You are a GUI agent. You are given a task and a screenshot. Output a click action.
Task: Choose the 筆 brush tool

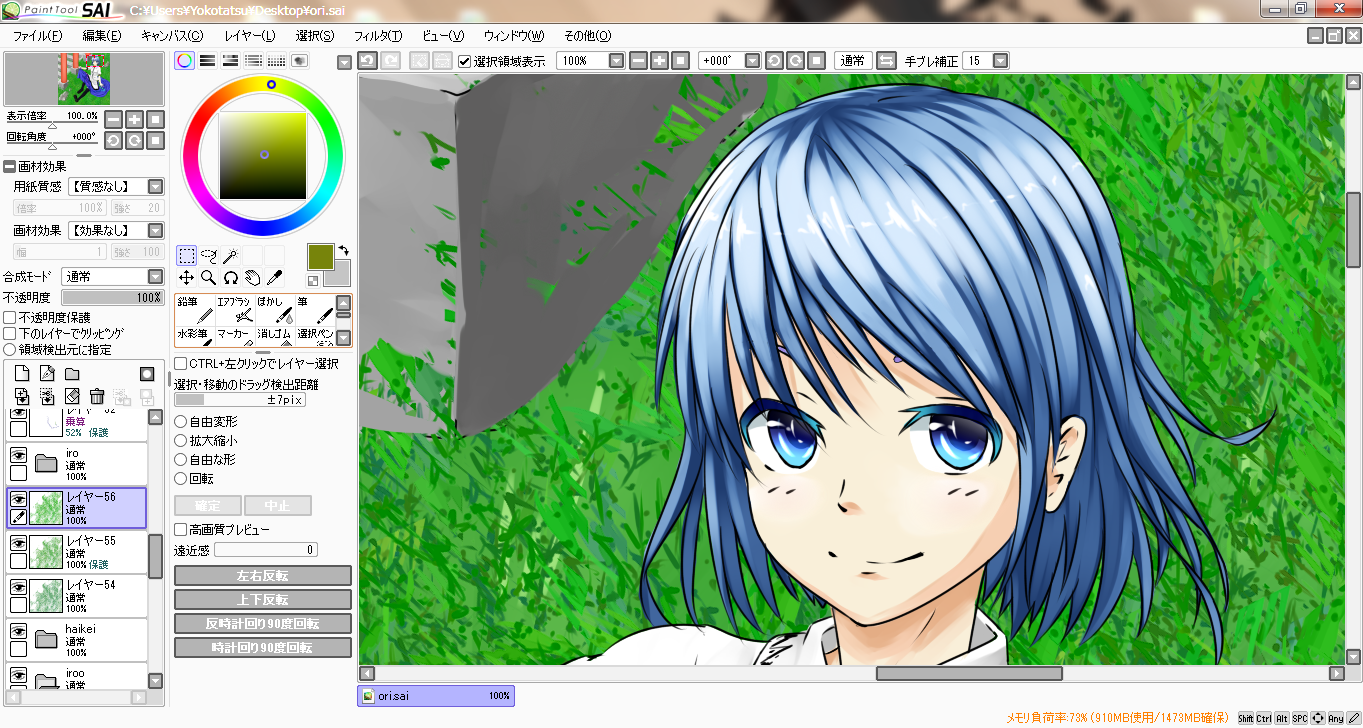[315, 309]
